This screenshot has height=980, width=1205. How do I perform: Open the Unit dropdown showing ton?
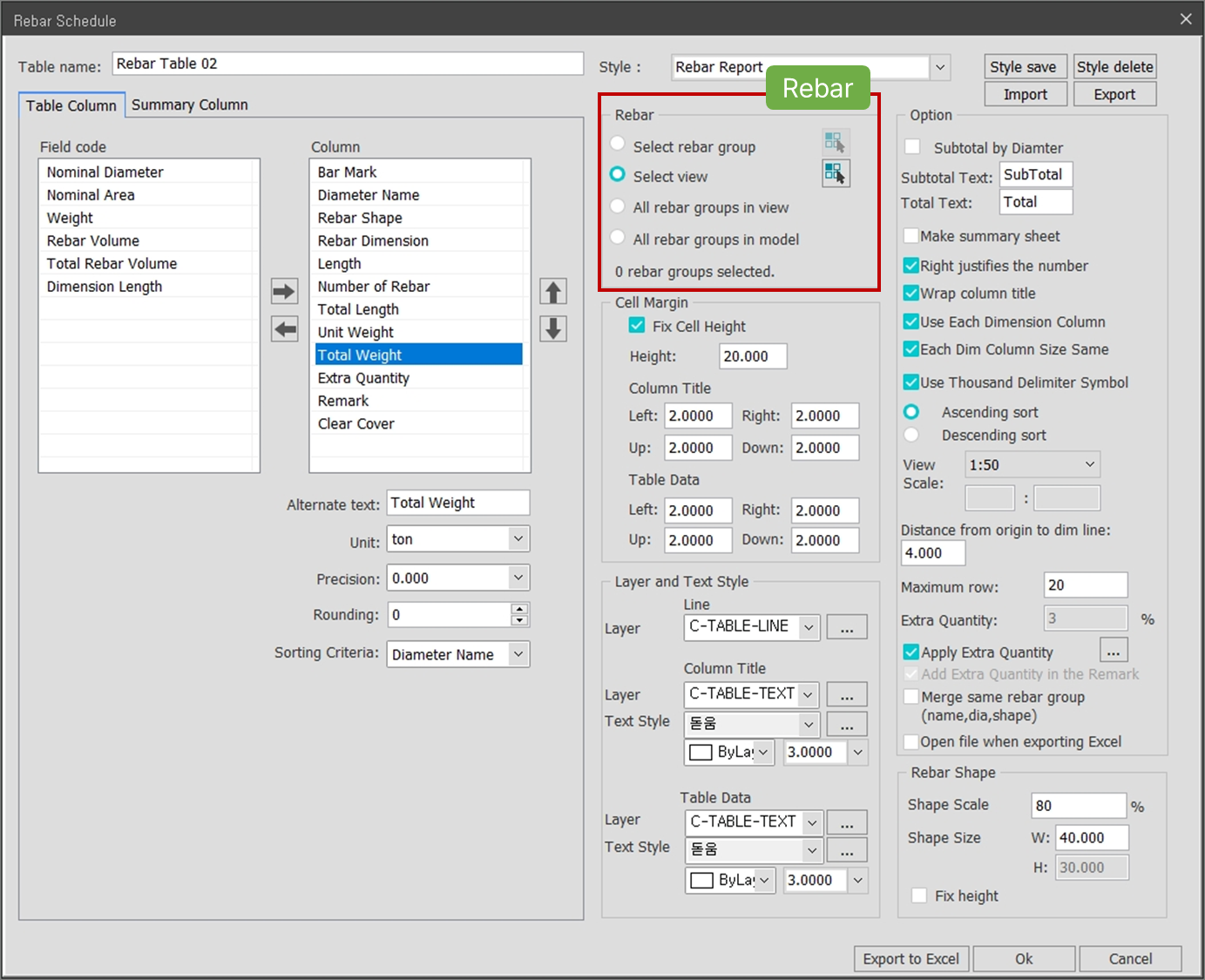(x=458, y=539)
